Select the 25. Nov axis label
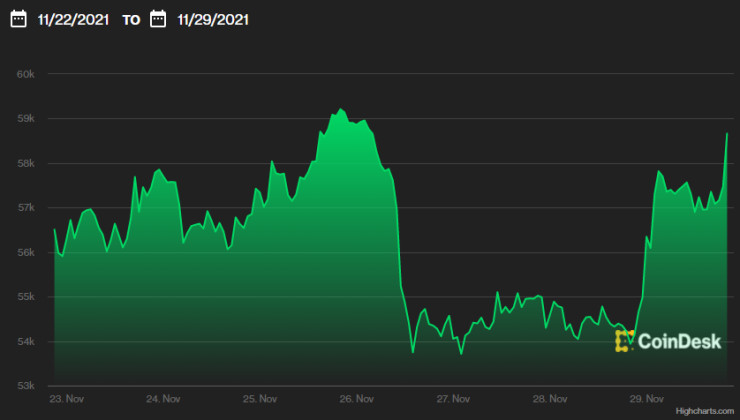740x420 pixels. (x=261, y=397)
